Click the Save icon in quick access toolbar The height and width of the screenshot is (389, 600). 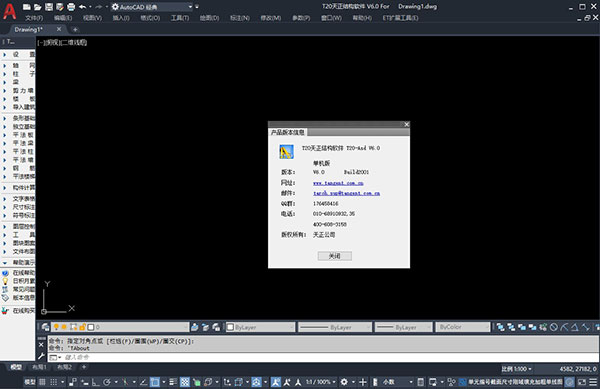49,7
